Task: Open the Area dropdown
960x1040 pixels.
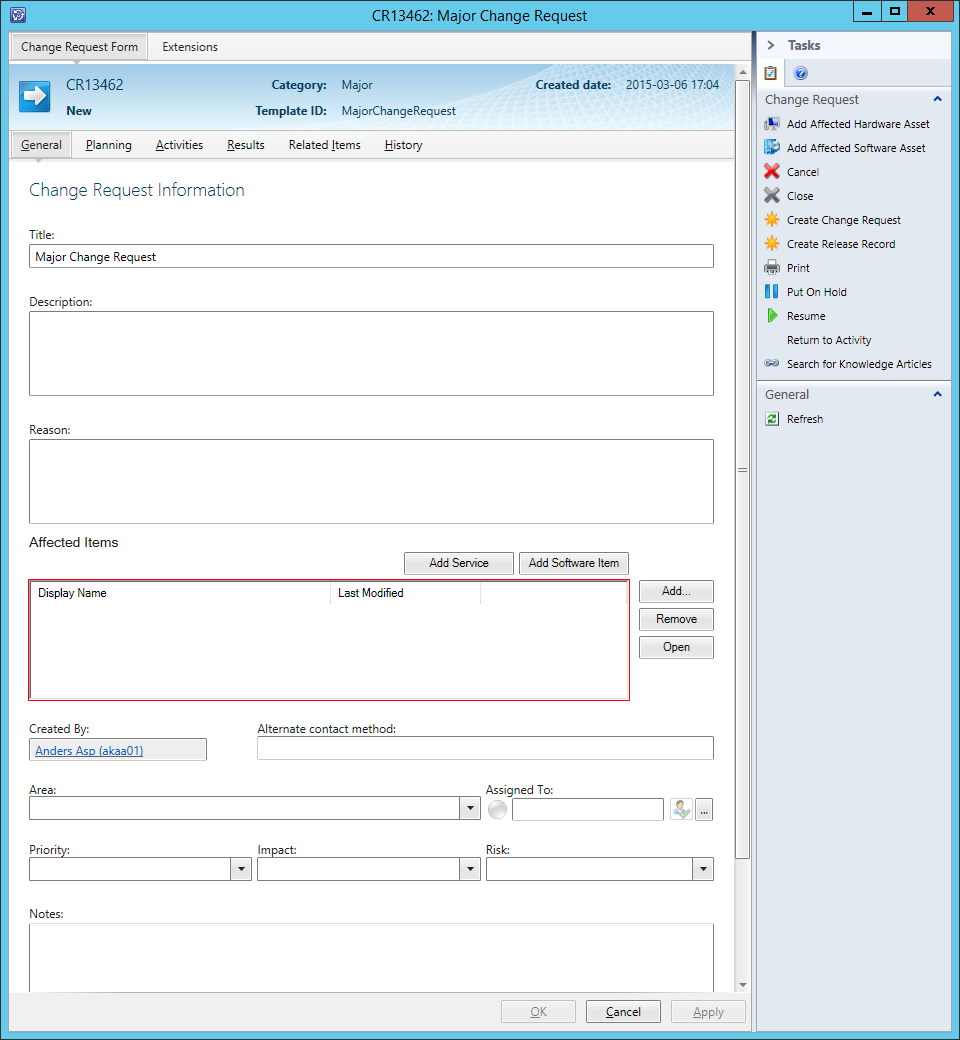Action: click(470, 808)
